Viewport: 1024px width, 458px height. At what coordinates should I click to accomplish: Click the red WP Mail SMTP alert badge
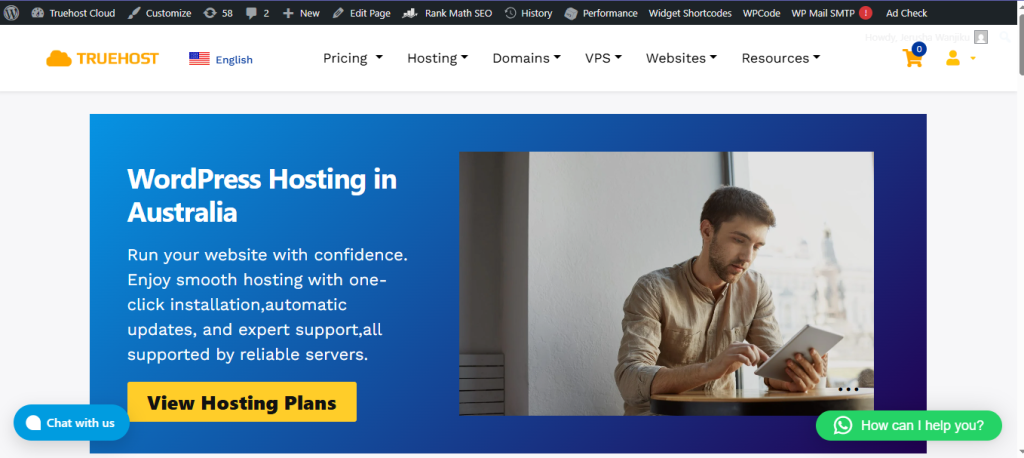pyautogui.click(x=866, y=12)
